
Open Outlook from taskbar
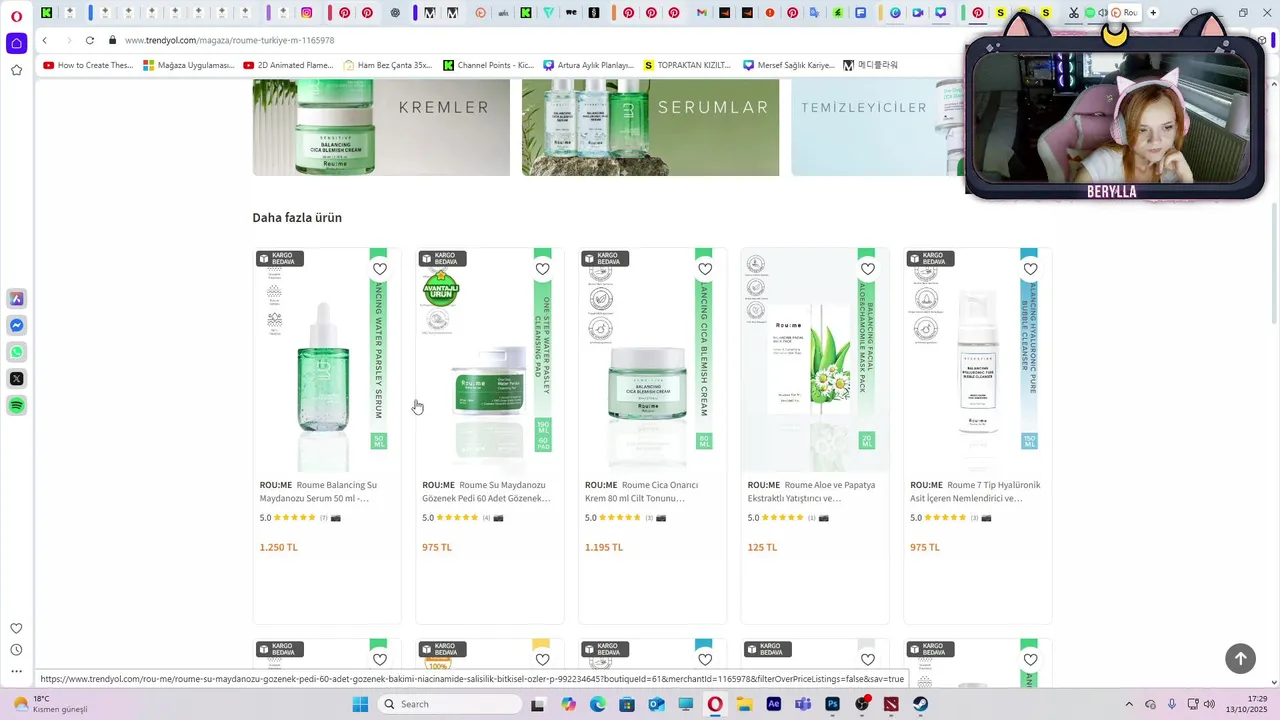tap(656, 704)
